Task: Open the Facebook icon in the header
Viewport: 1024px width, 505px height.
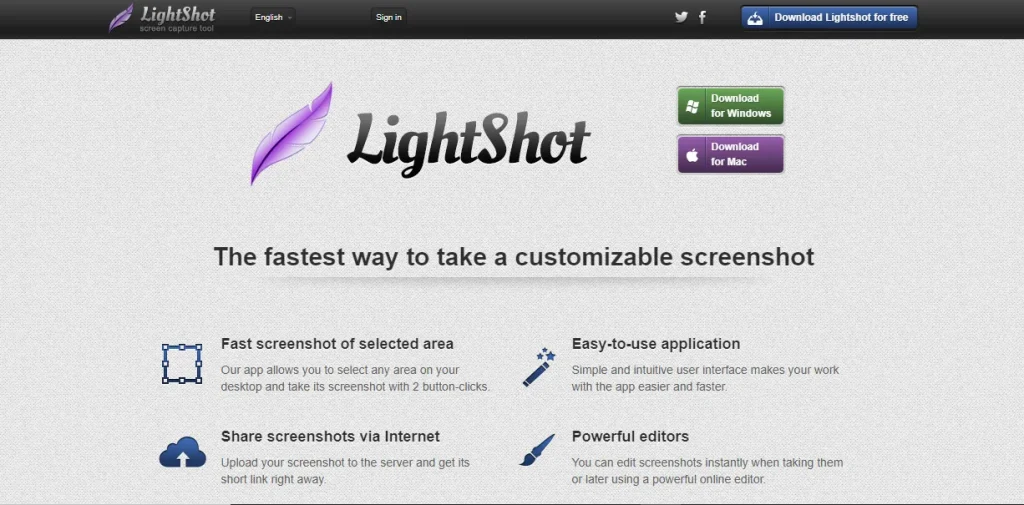Action: coord(703,18)
